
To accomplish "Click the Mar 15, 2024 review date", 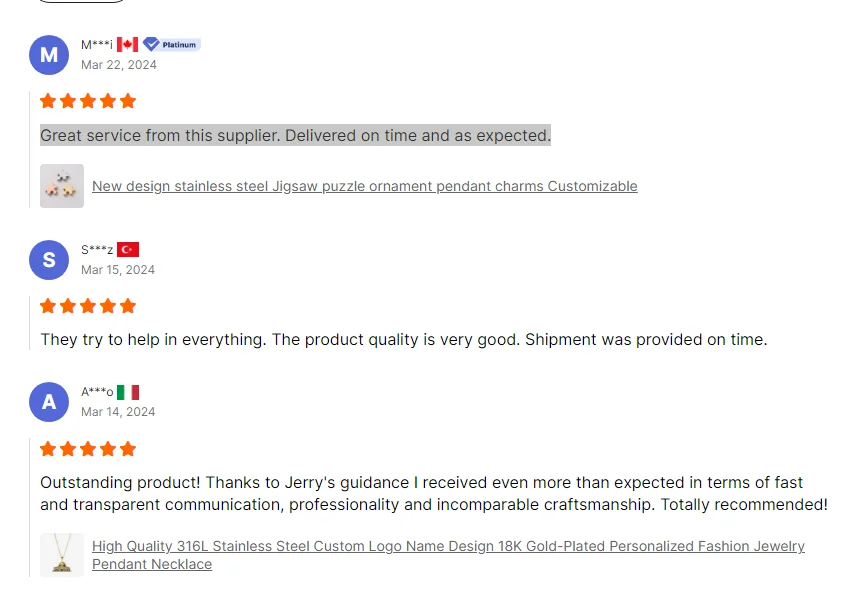I will click(x=118, y=269).
